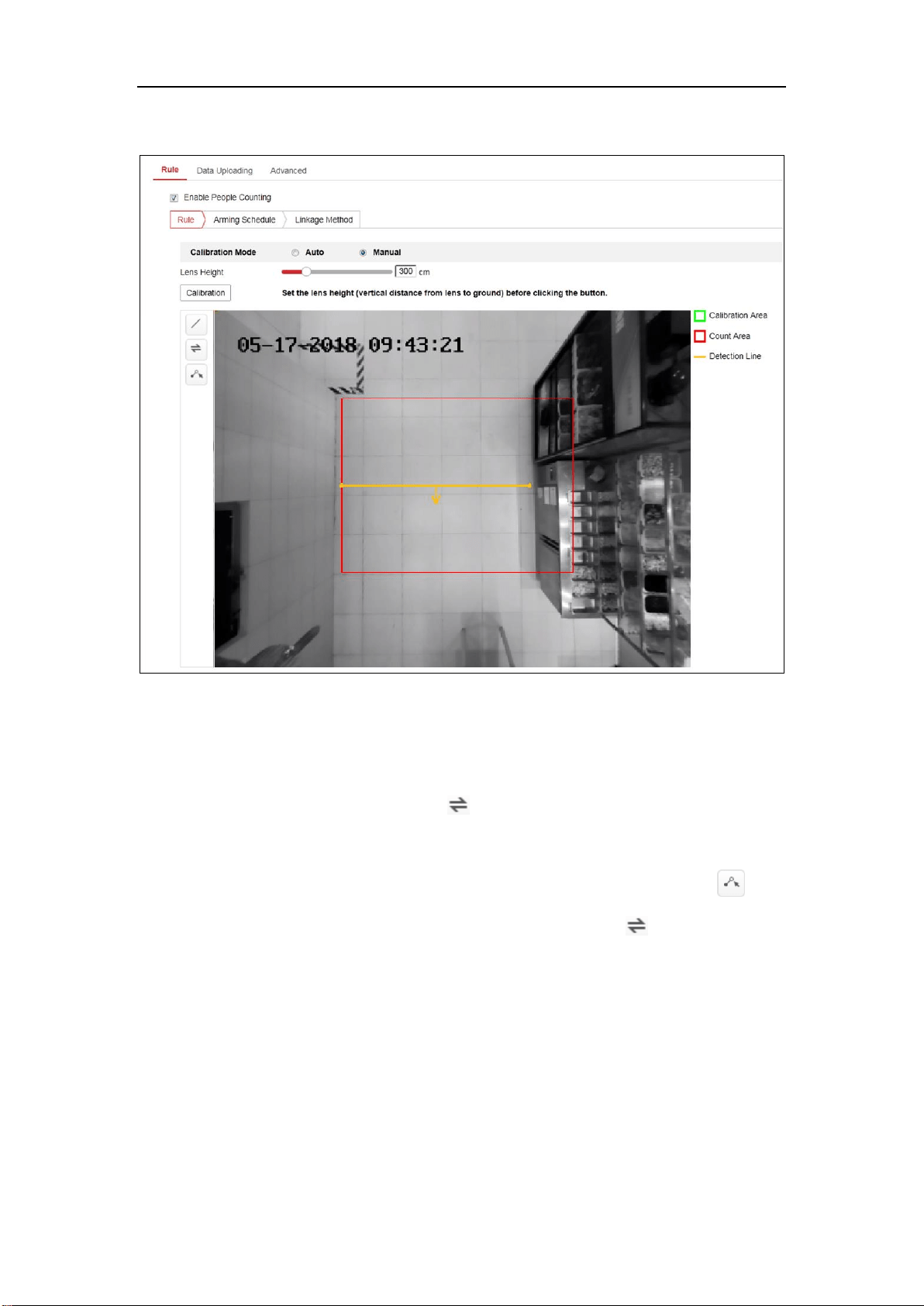Select the draw detection line tool
Viewport: 924px width, 1306px height.
[196, 324]
